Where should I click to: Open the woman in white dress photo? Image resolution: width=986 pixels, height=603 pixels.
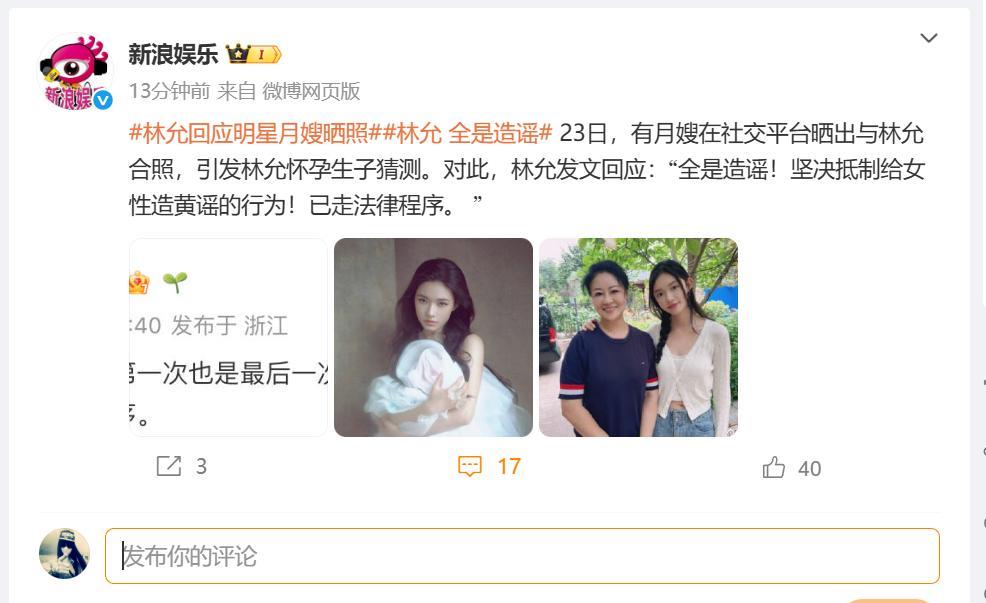pyautogui.click(x=433, y=337)
